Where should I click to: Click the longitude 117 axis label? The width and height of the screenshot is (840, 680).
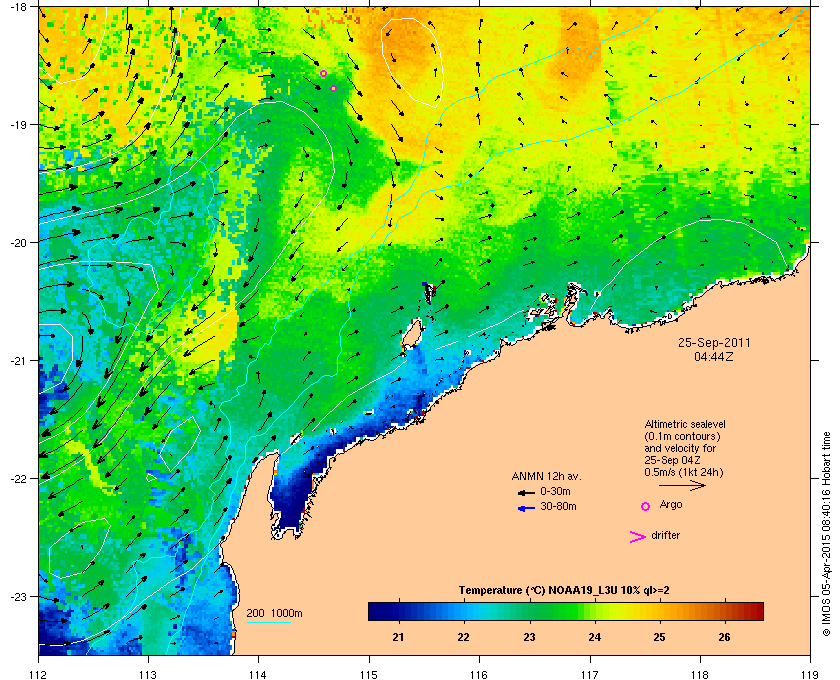coord(590,674)
